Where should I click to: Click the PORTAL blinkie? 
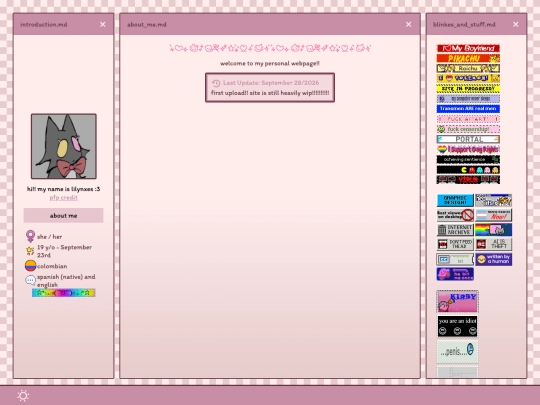click(468, 139)
